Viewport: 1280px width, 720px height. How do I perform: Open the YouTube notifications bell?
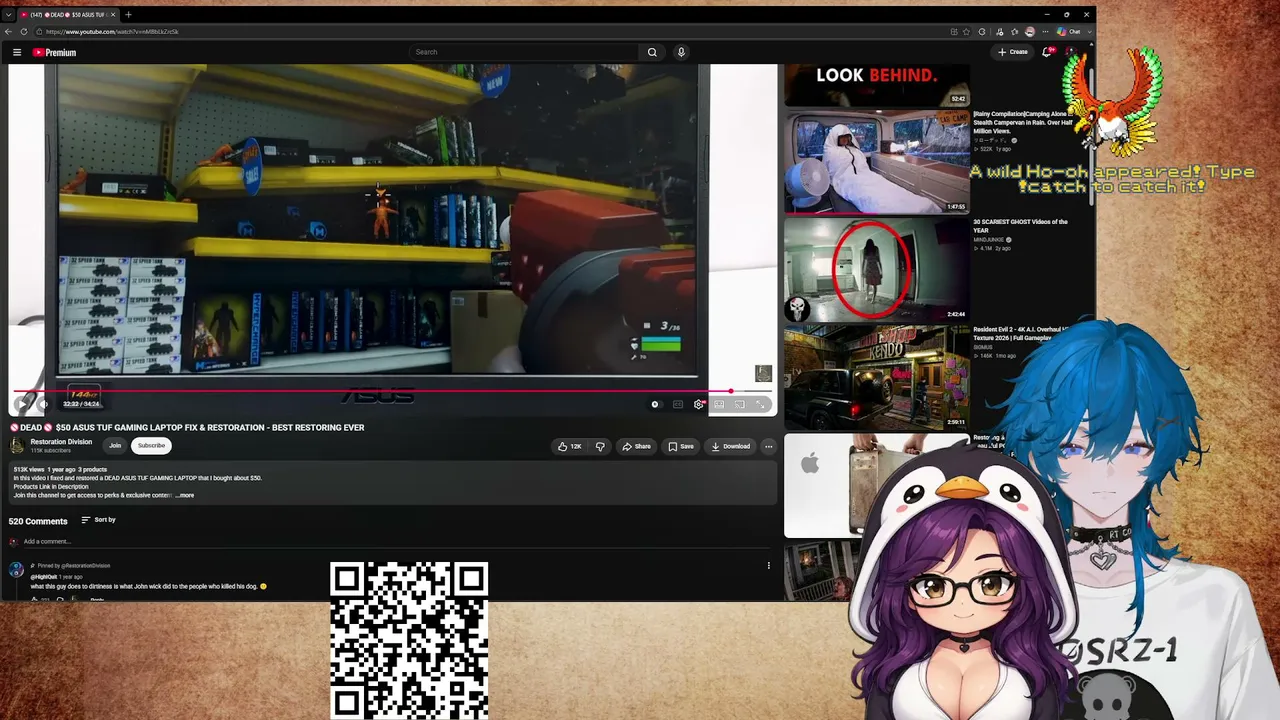(x=1047, y=52)
